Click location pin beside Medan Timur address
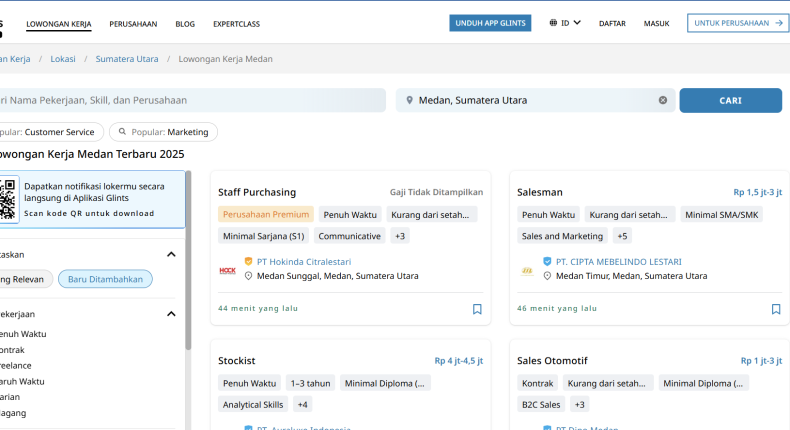Viewport: 790px width, 430px height. coord(547,276)
